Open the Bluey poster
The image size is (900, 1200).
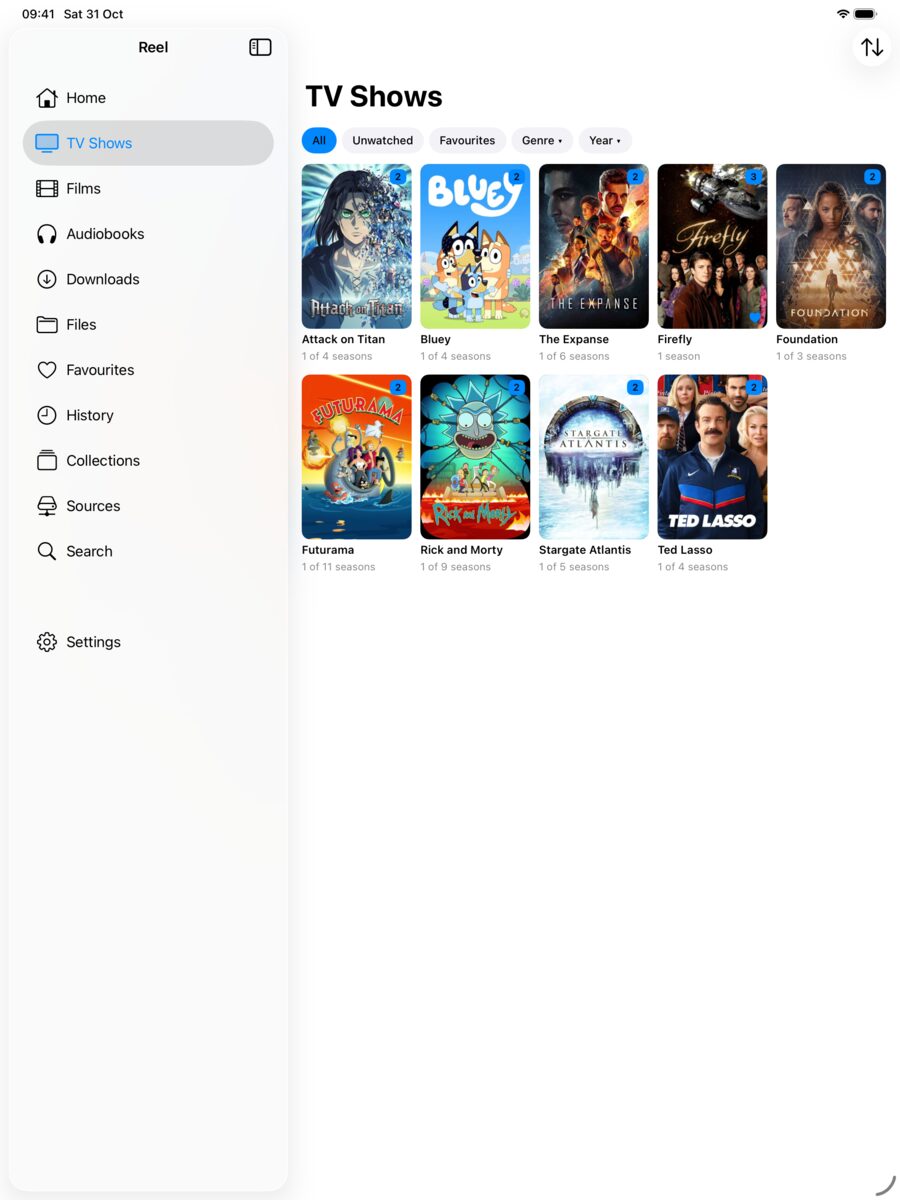(475, 246)
